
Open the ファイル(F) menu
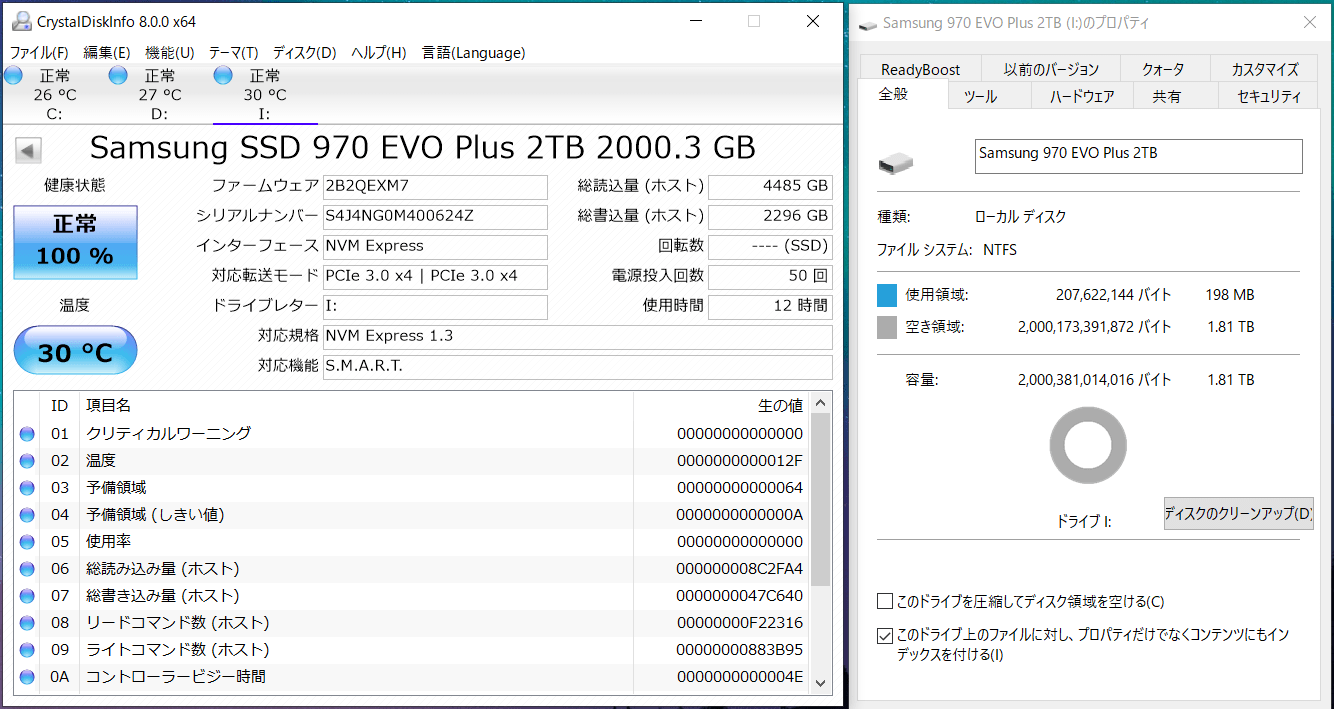point(39,52)
